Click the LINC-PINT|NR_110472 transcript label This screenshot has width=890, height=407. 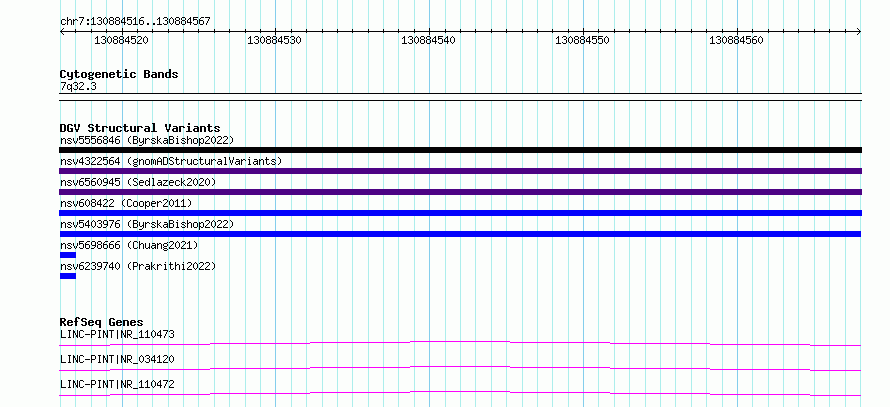117,384
